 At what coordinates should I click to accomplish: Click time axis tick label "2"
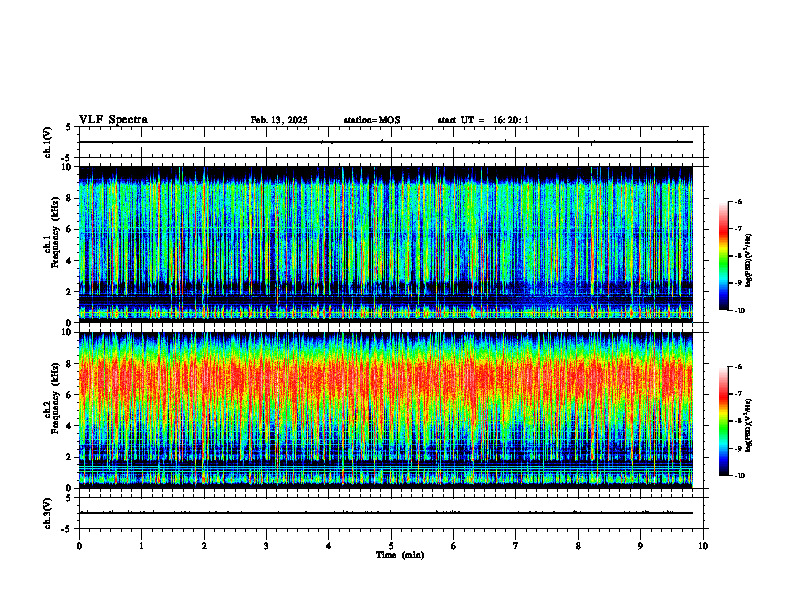[x=204, y=546]
